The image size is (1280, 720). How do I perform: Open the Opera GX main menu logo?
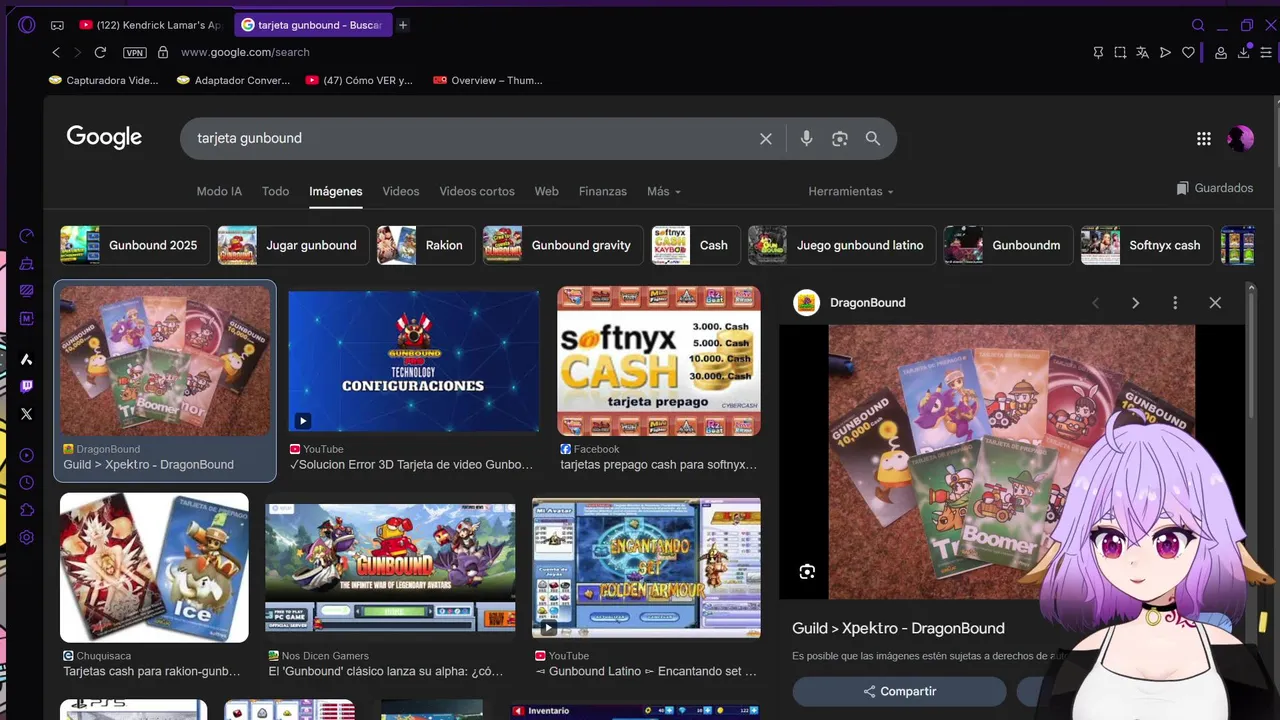[27, 25]
